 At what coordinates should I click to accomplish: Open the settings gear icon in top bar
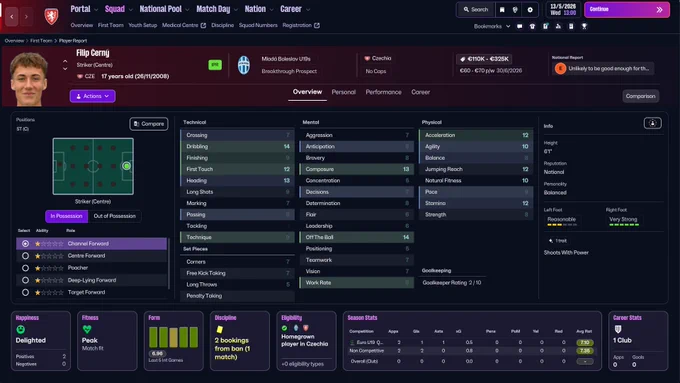point(530,10)
